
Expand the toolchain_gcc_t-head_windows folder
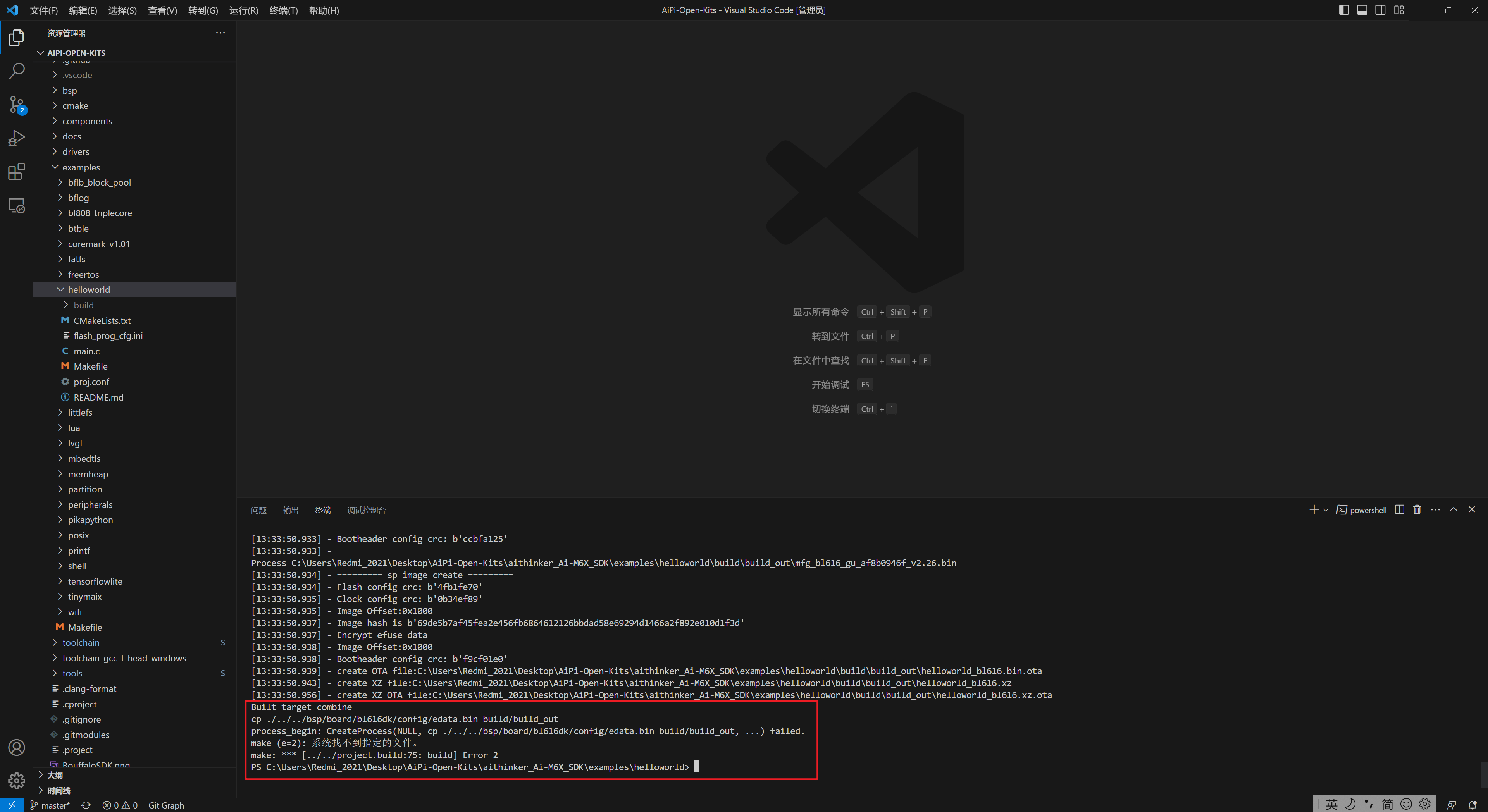point(134,658)
